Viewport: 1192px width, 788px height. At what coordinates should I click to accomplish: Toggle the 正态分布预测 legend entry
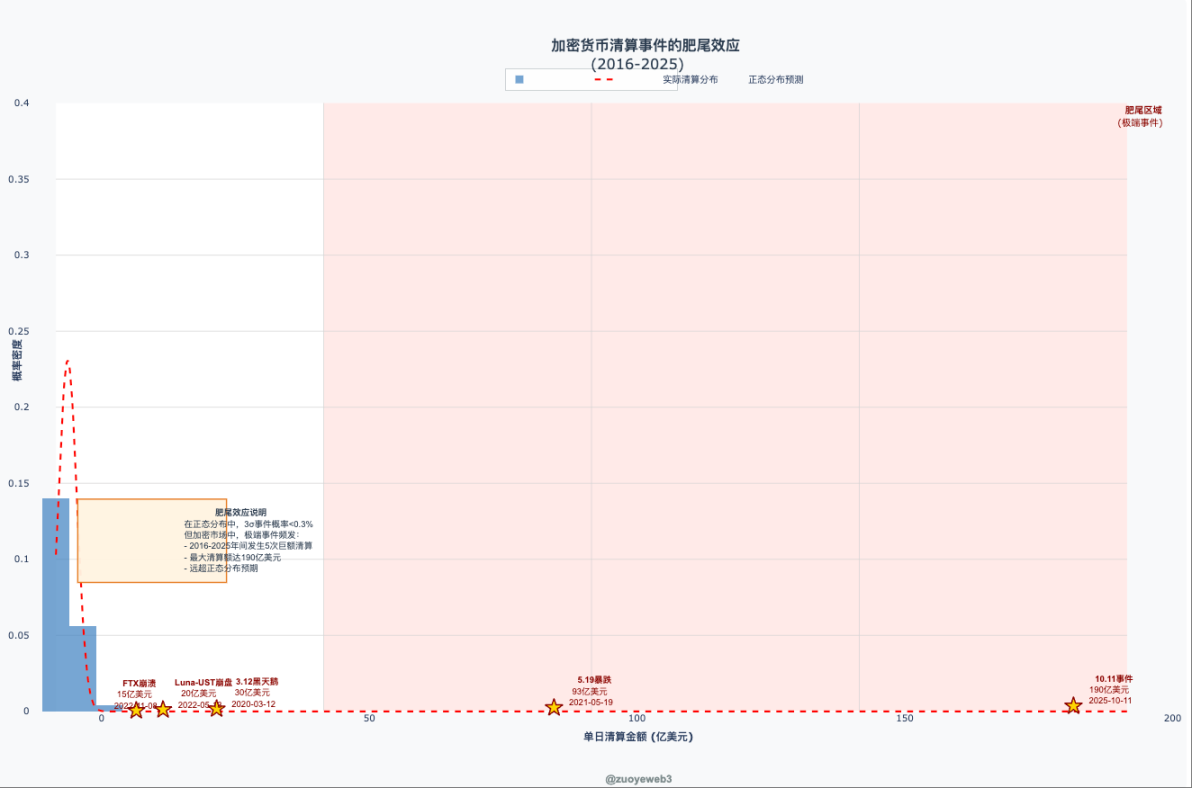click(x=775, y=79)
